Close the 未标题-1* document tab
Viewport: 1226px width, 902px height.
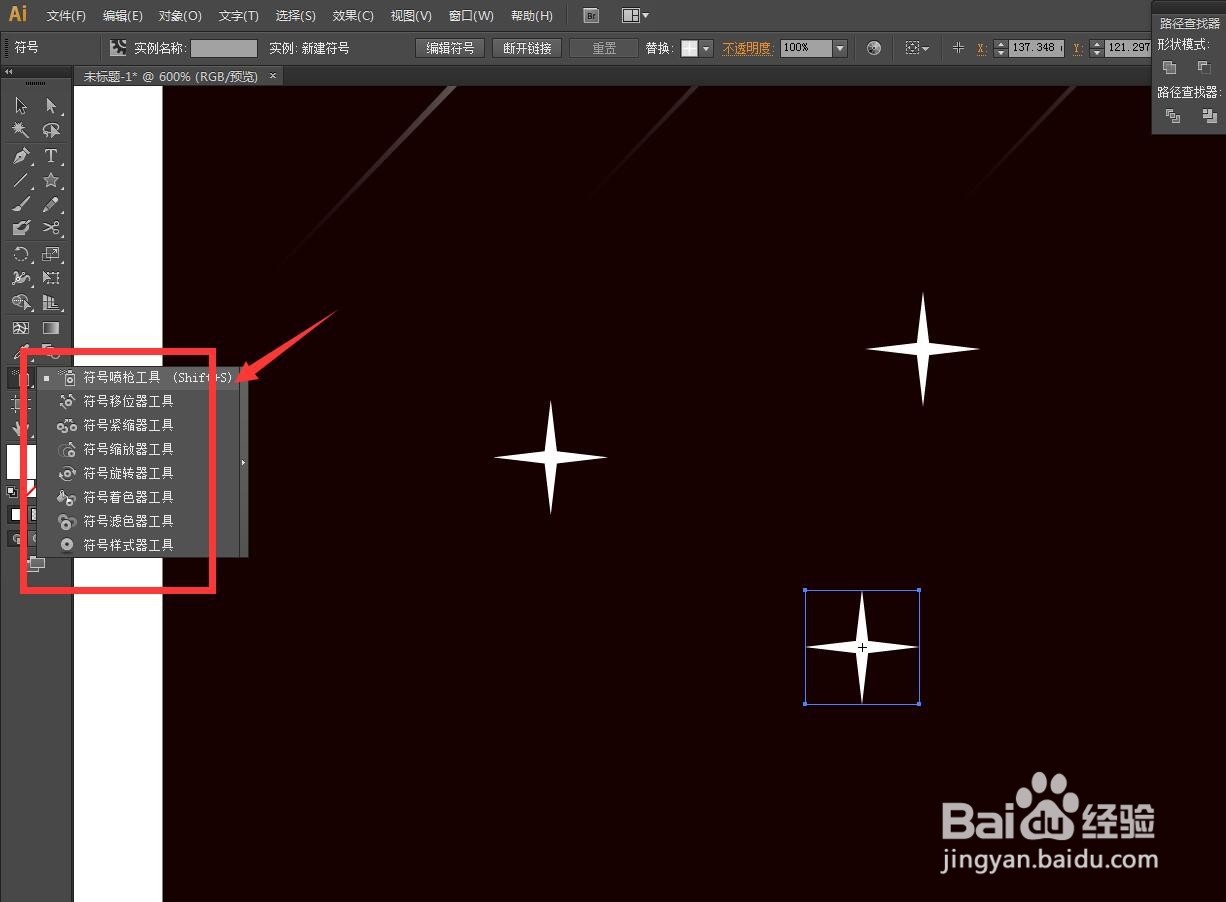click(274, 76)
